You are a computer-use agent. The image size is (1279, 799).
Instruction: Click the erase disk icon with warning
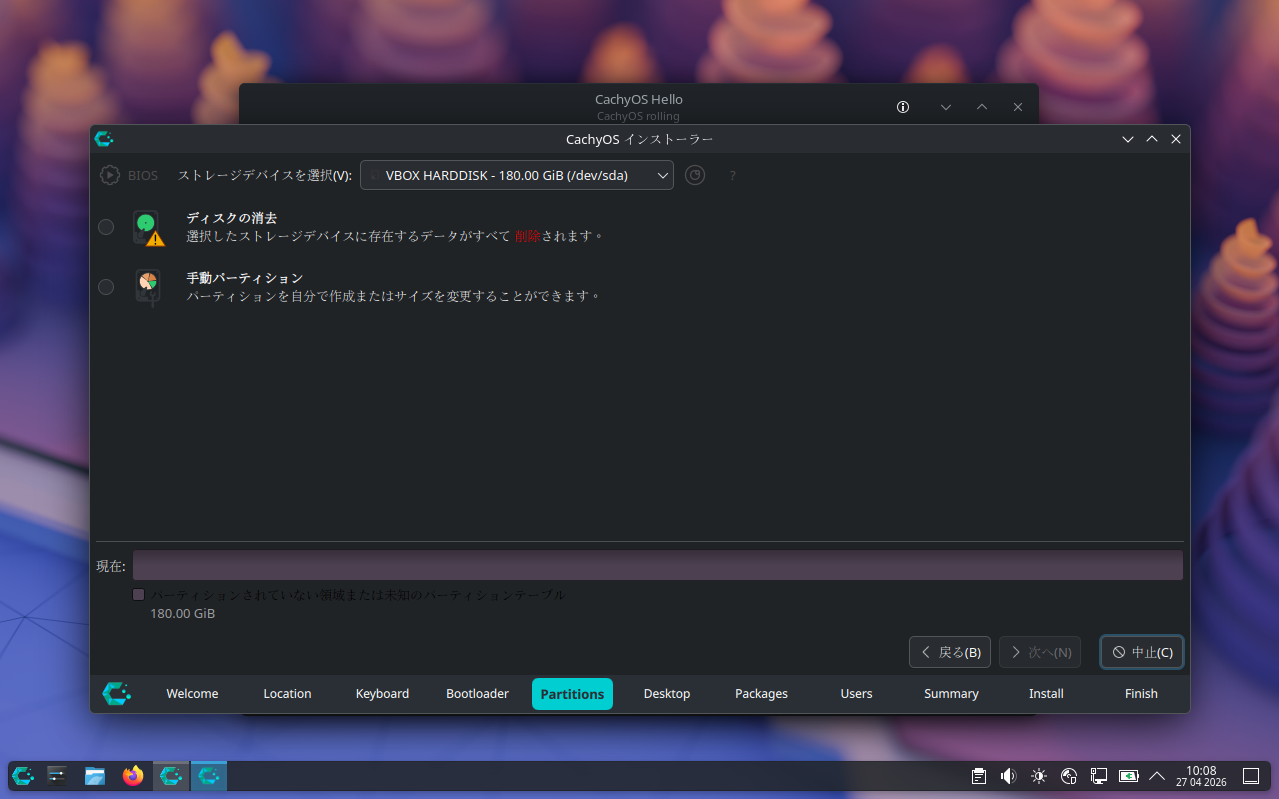148,228
